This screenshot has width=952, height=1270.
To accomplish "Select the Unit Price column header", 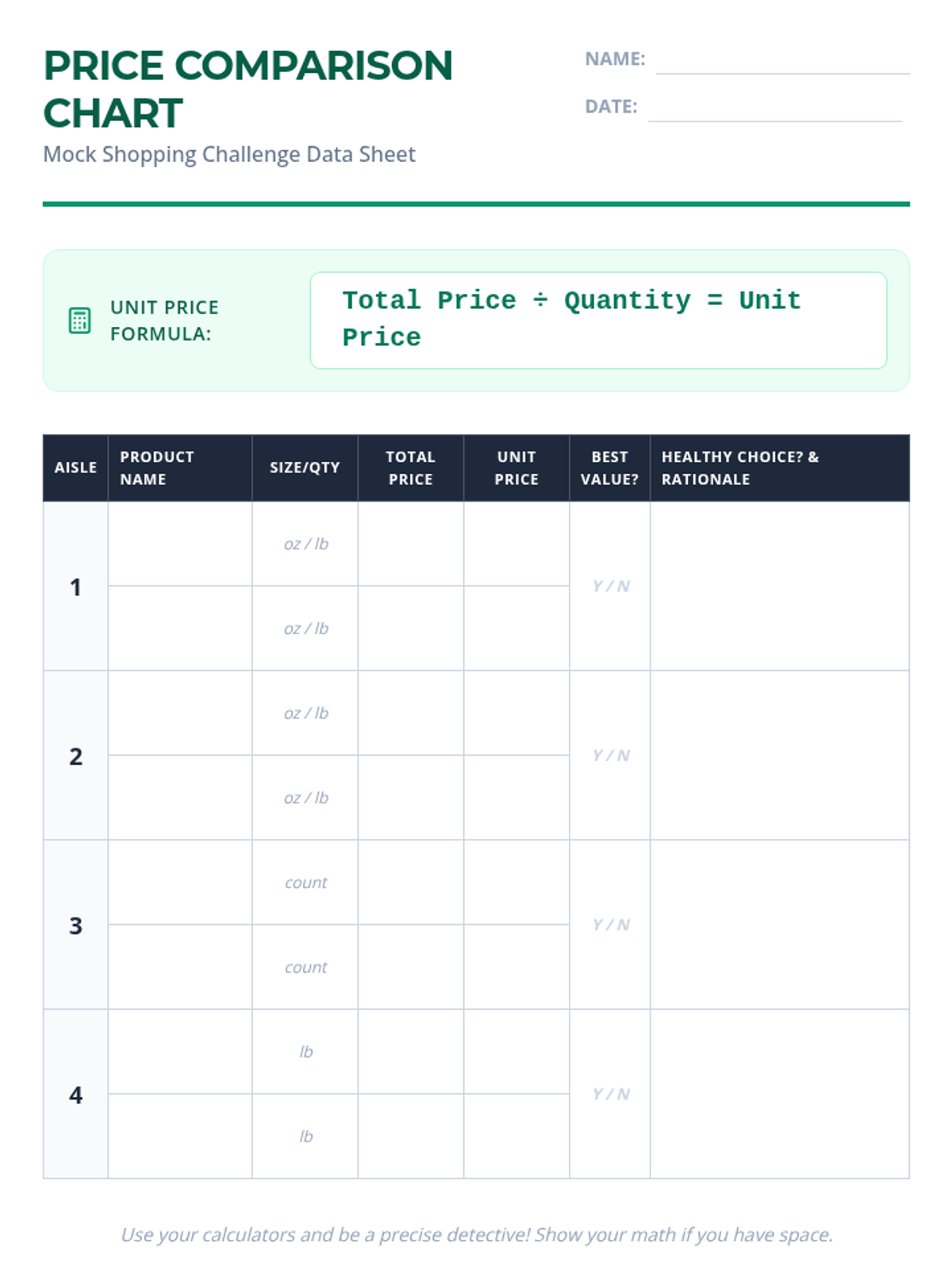I will [x=516, y=468].
